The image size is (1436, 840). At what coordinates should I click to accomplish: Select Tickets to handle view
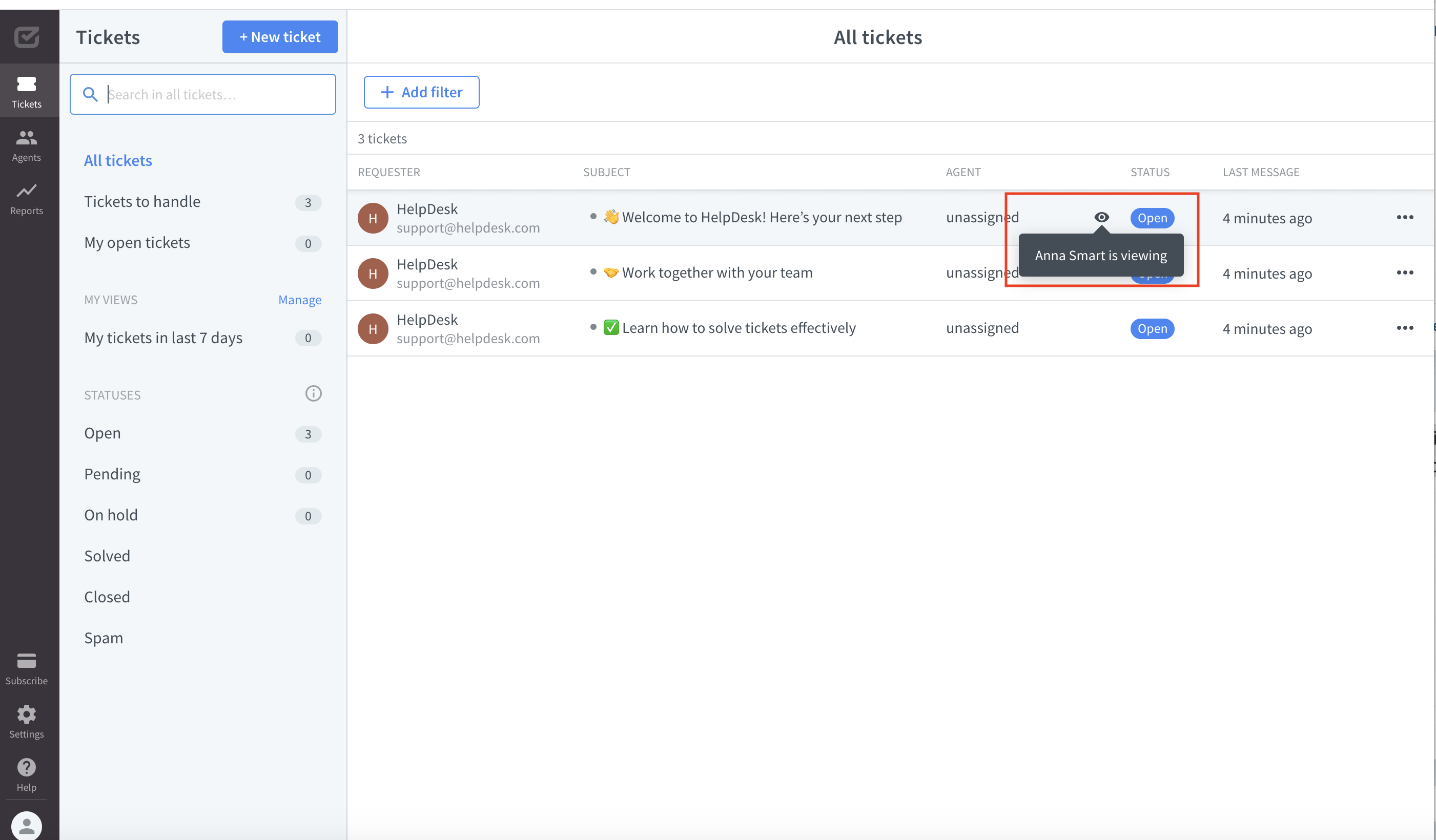tap(142, 202)
